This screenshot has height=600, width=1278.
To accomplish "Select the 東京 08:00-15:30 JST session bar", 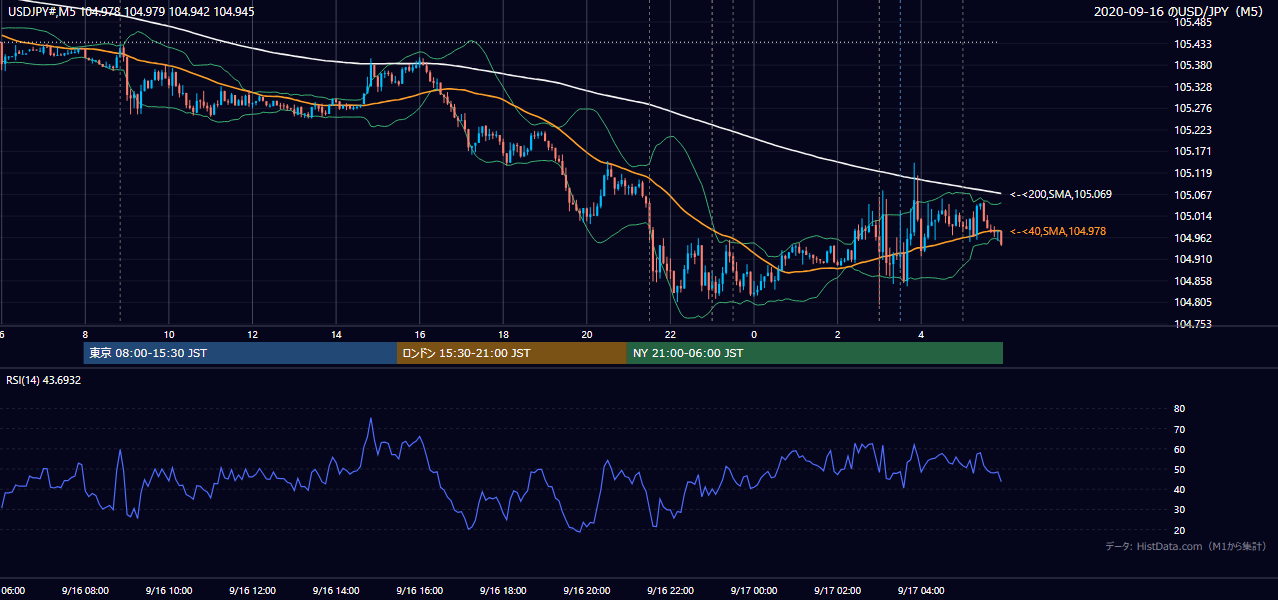I will tap(241, 353).
